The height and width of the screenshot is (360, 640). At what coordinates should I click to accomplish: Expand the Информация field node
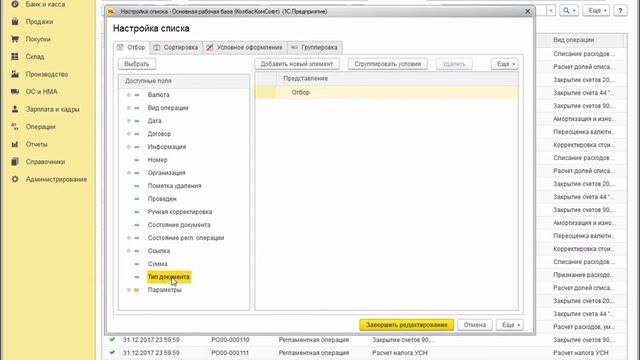coord(129,147)
